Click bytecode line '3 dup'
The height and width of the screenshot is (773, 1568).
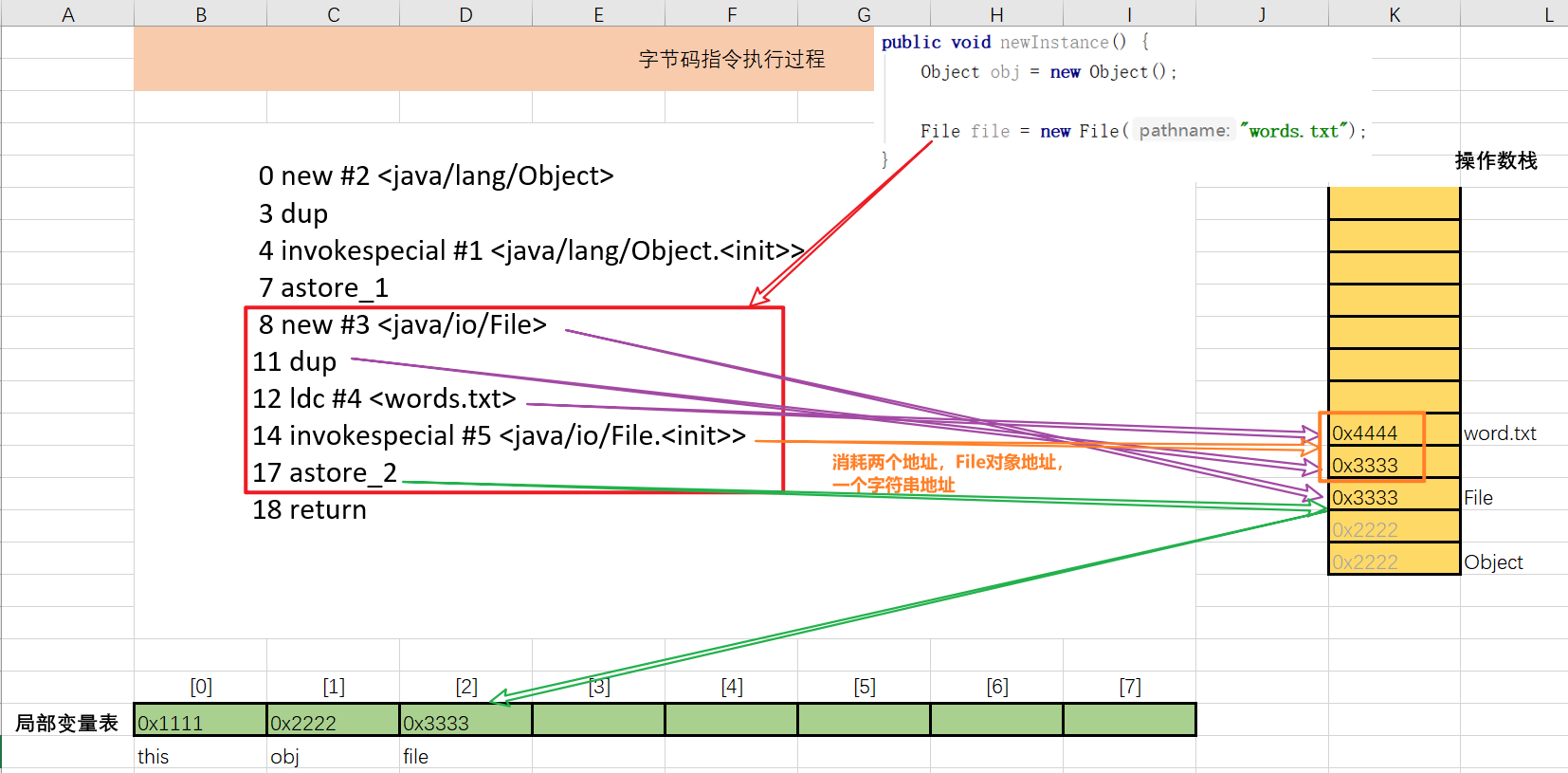click(293, 213)
